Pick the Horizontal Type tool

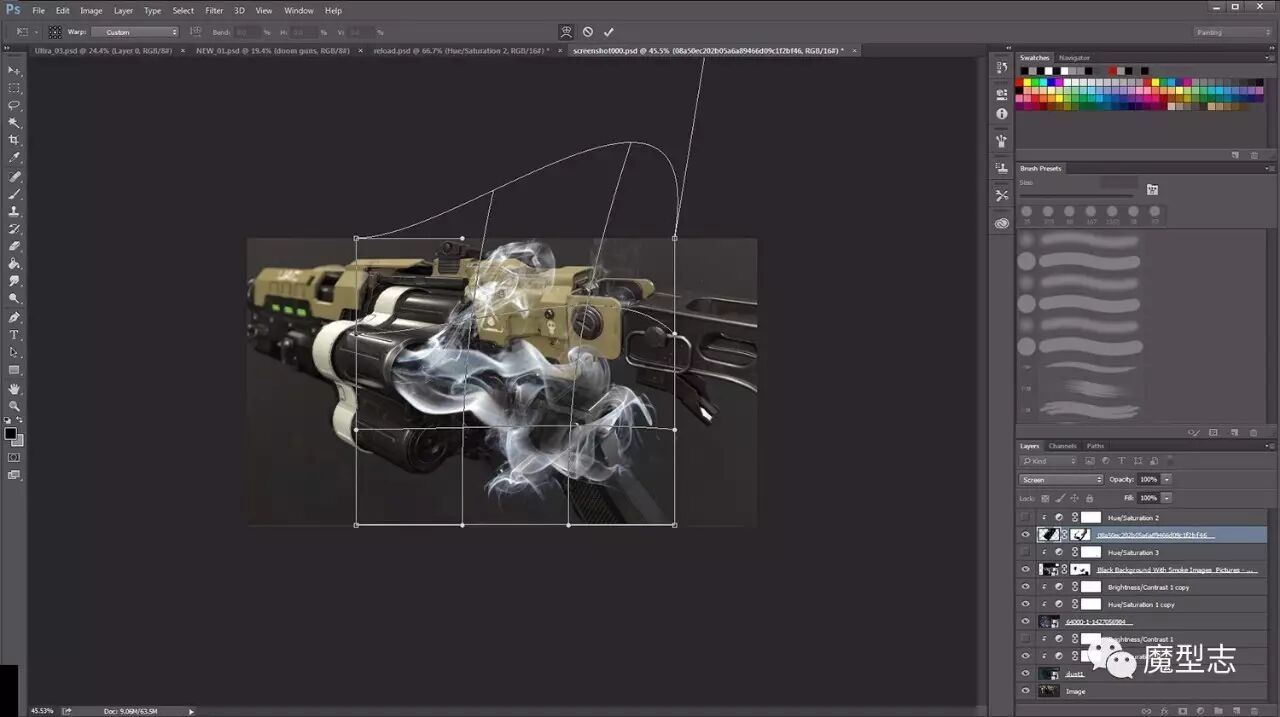[x=14, y=335]
